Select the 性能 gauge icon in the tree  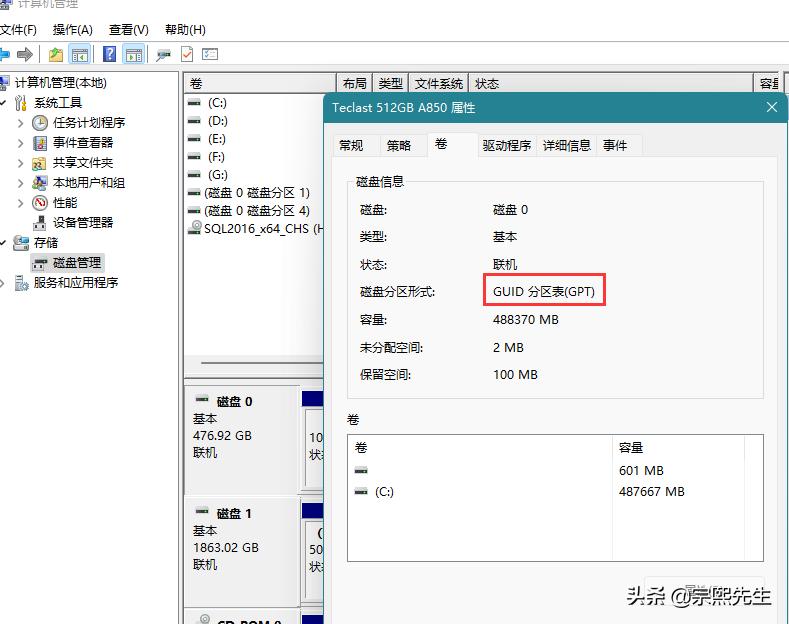[x=40, y=203]
